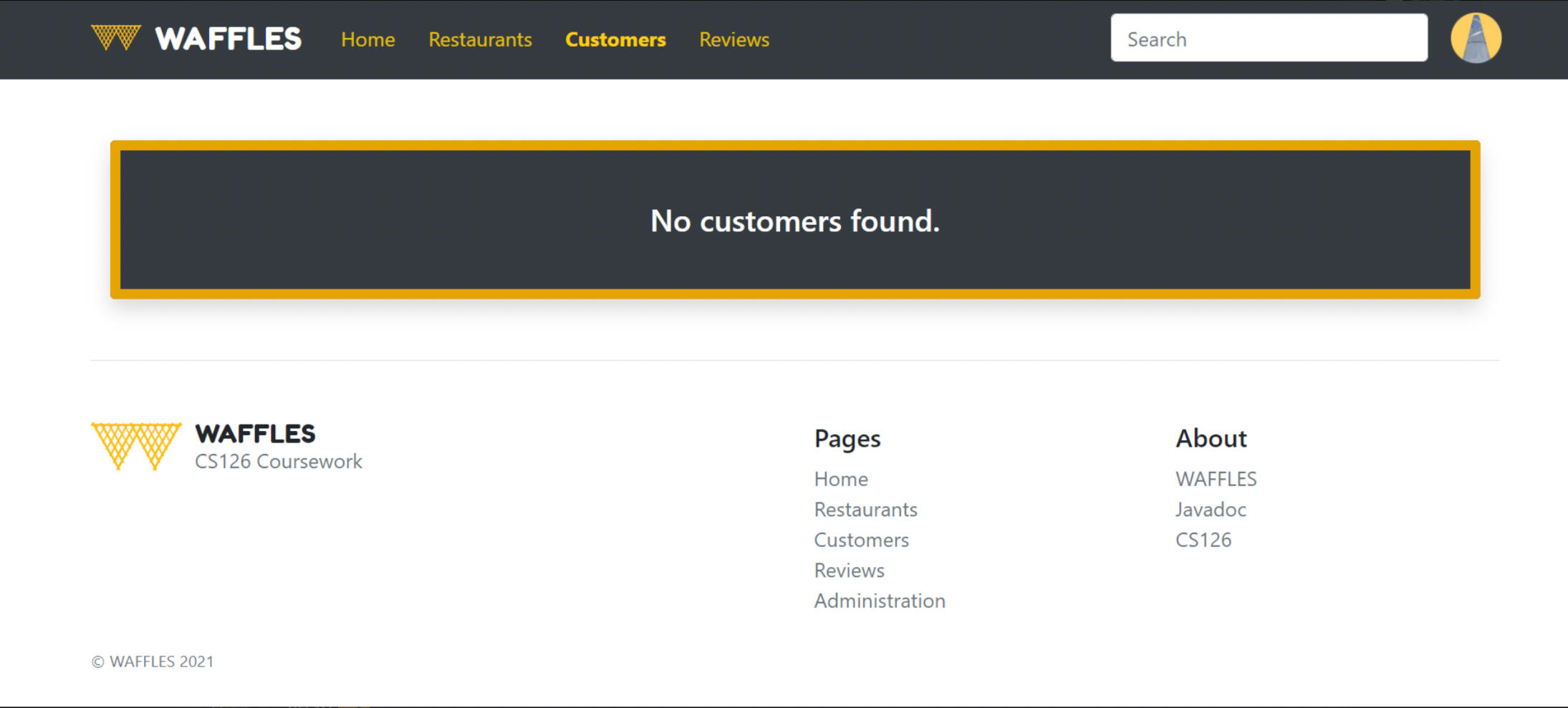Viewport: 1568px width, 708px height.
Task: Click the waffle logo icon in navbar
Action: pyautogui.click(x=115, y=38)
